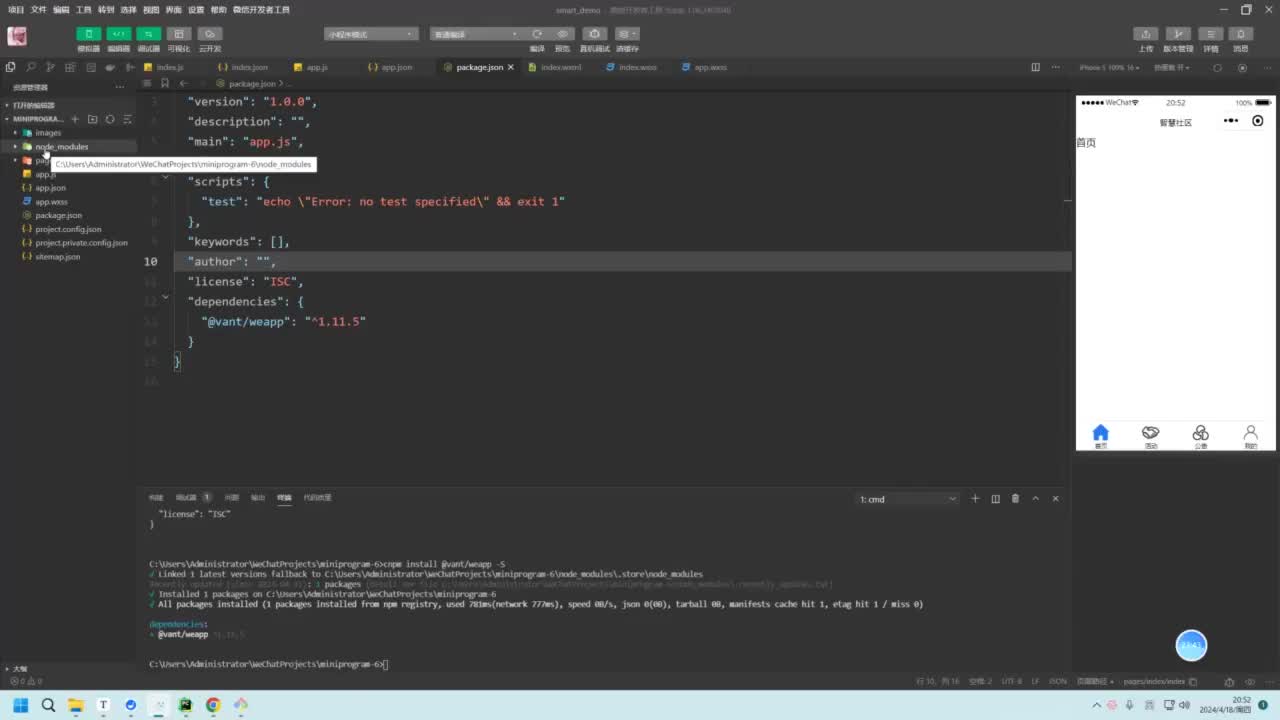Screen dimensions: 1280x720
Task: Open the 编辑 menu
Action: pyautogui.click(x=61, y=10)
